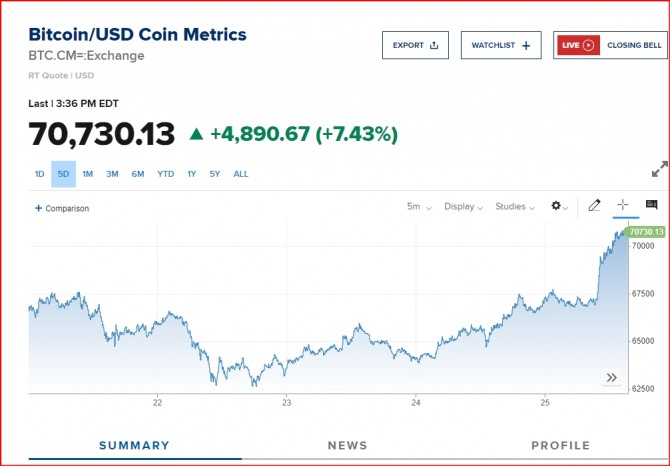The width and height of the screenshot is (670, 466).
Task: Open the chart settings gear menu
Action: click(x=559, y=207)
